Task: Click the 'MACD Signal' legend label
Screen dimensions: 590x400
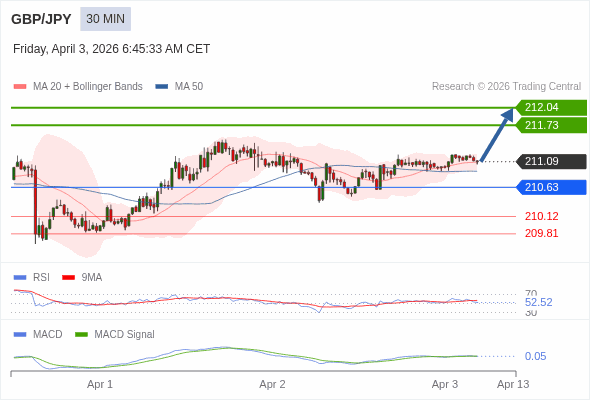Action: pyautogui.click(x=125, y=335)
